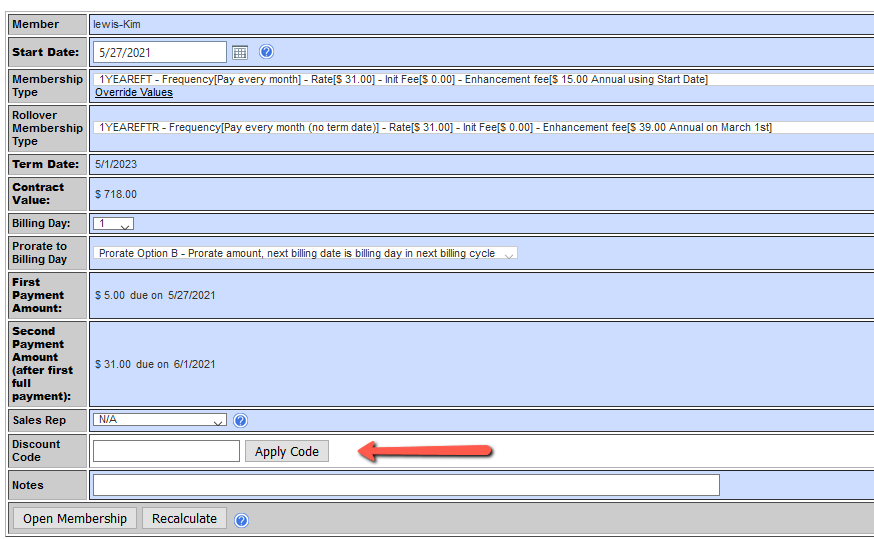Viewport: 874px width, 539px height.
Task: Open the Membership Type dropdown
Action: click(x=480, y=79)
